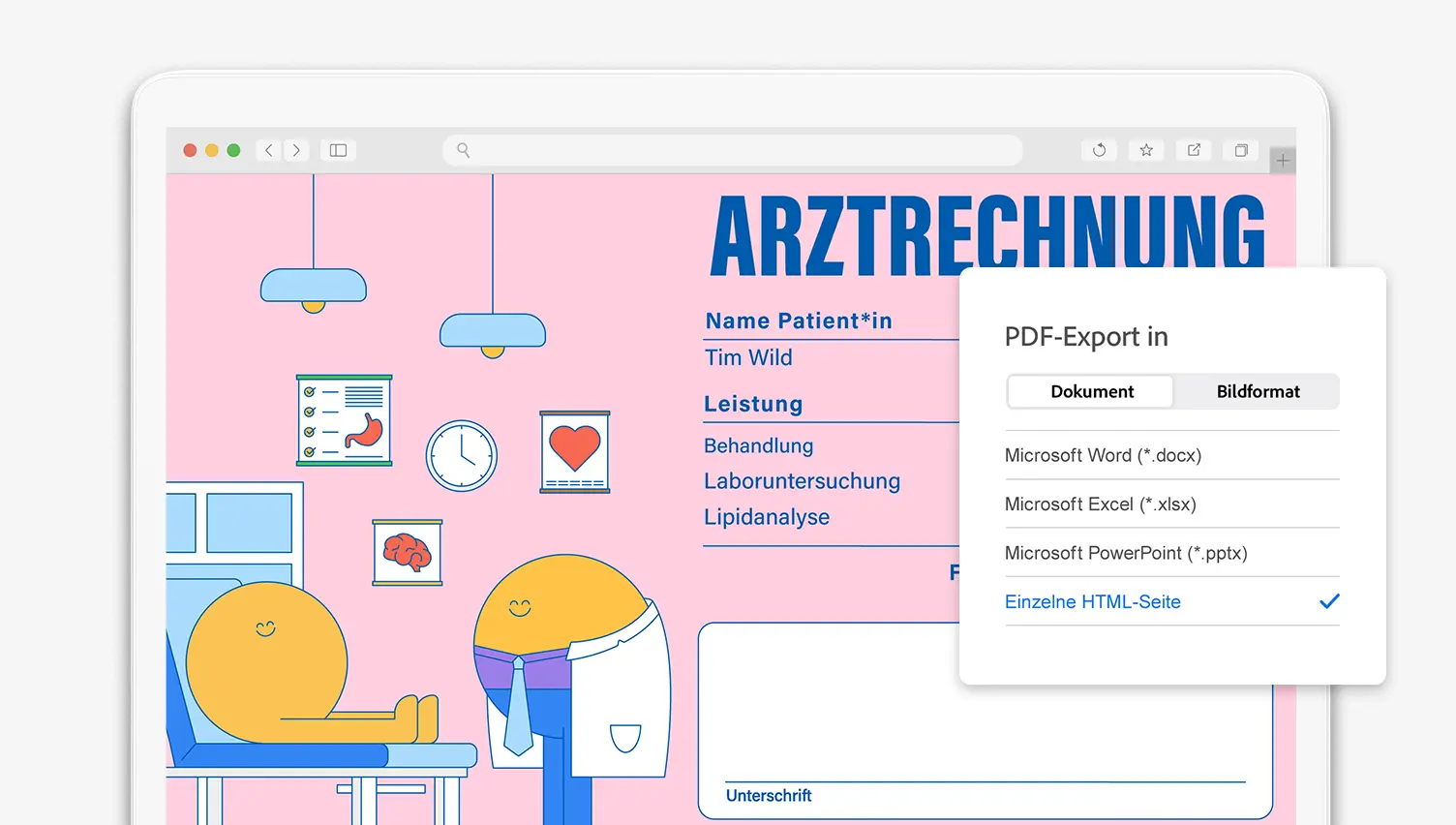Click the browser forward arrow
Screen dimensions: 1456x825
coord(296,150)
